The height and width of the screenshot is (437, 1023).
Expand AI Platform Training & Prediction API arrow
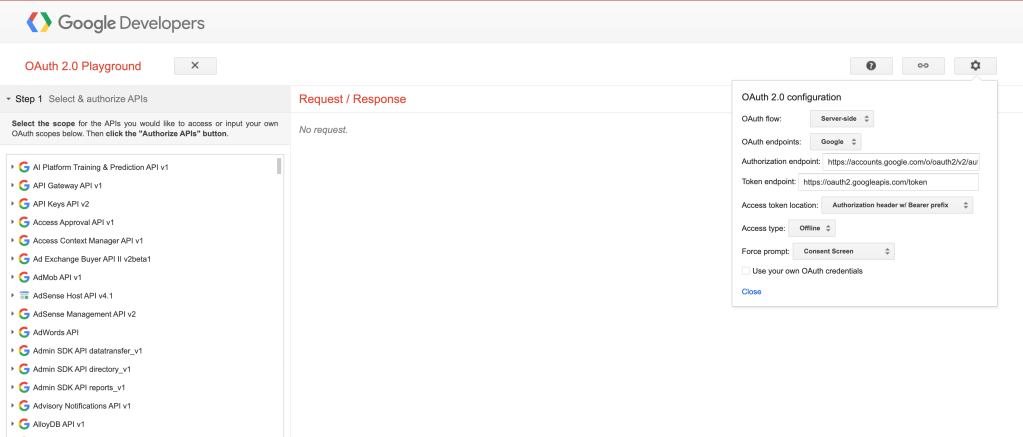12,167
